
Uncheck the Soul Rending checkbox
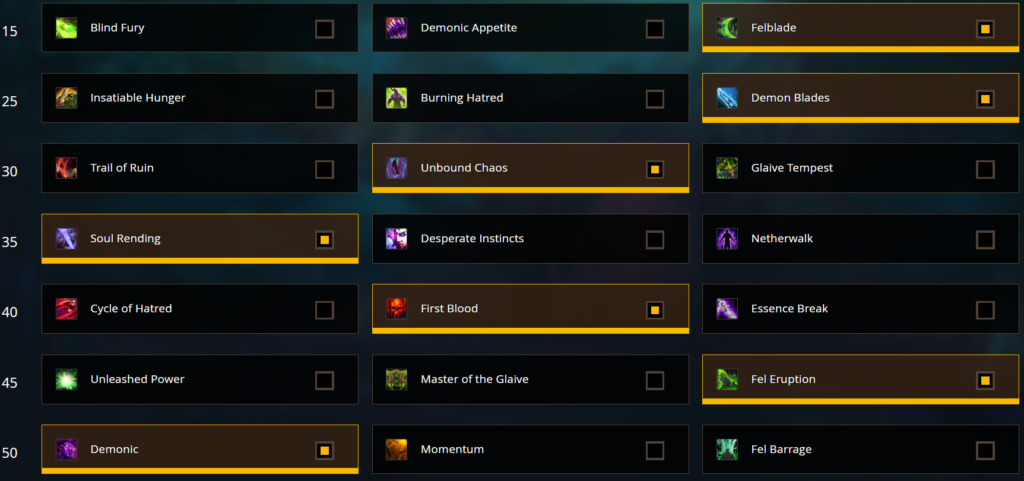click(325, 240)
